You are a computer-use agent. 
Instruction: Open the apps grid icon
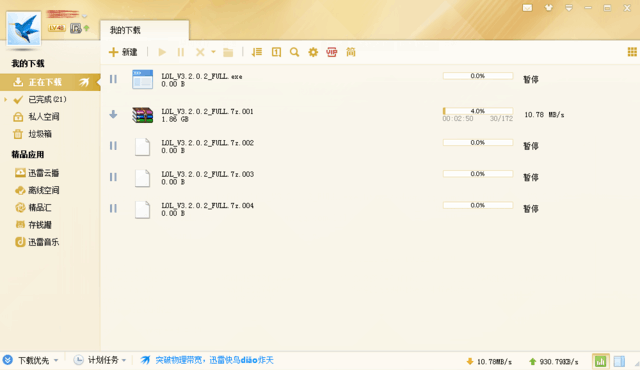tap(632, 52)
